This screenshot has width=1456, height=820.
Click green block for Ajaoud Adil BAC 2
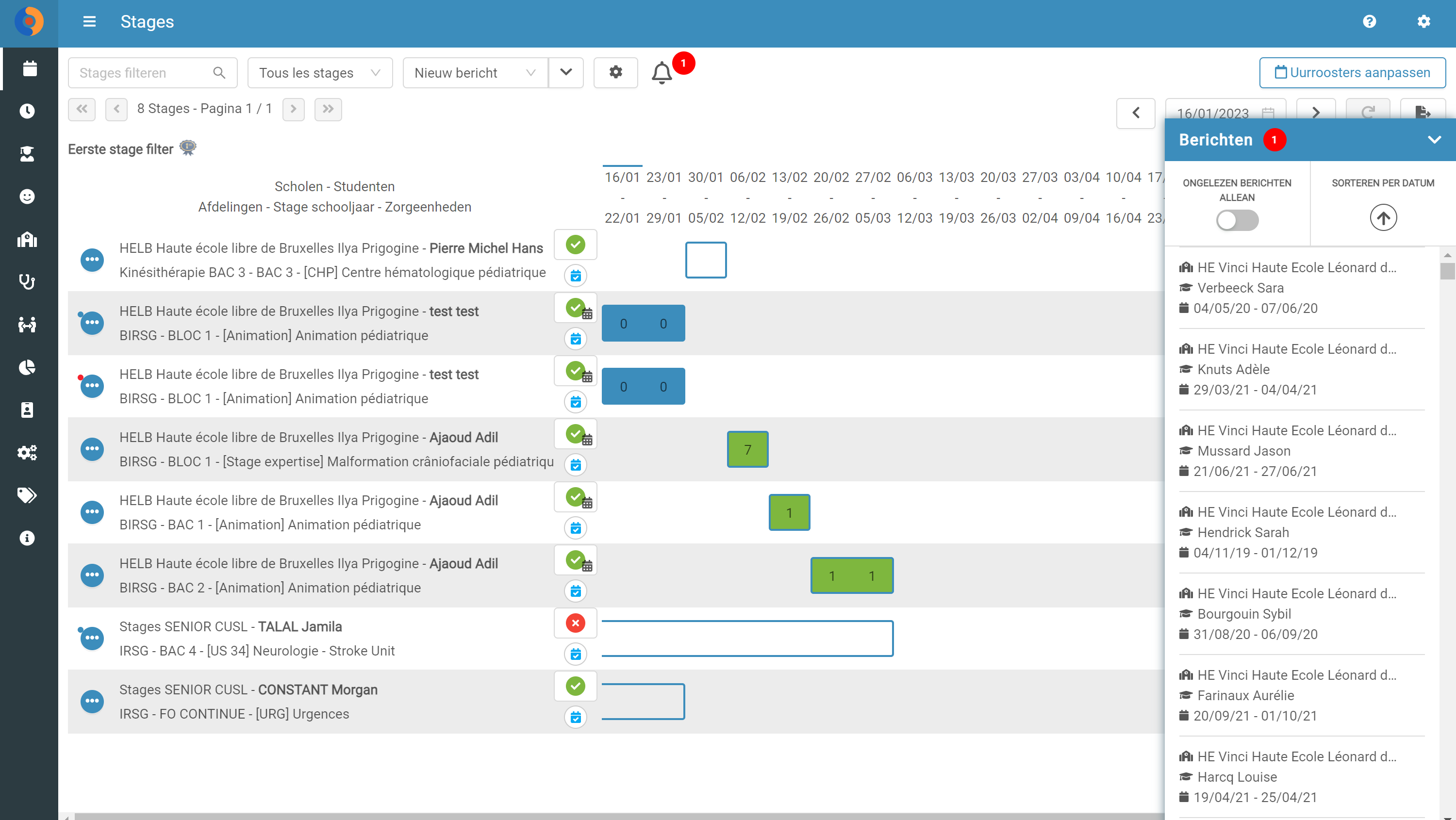click(852, 576)
